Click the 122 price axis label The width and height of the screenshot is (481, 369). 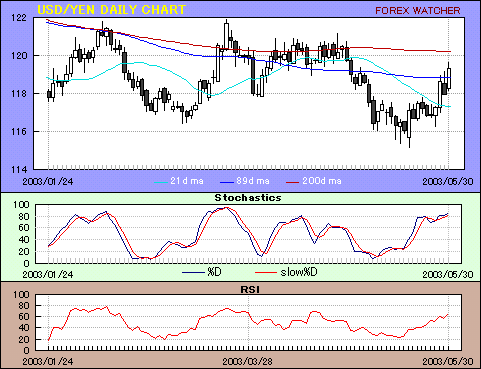(x=19, y=18)
